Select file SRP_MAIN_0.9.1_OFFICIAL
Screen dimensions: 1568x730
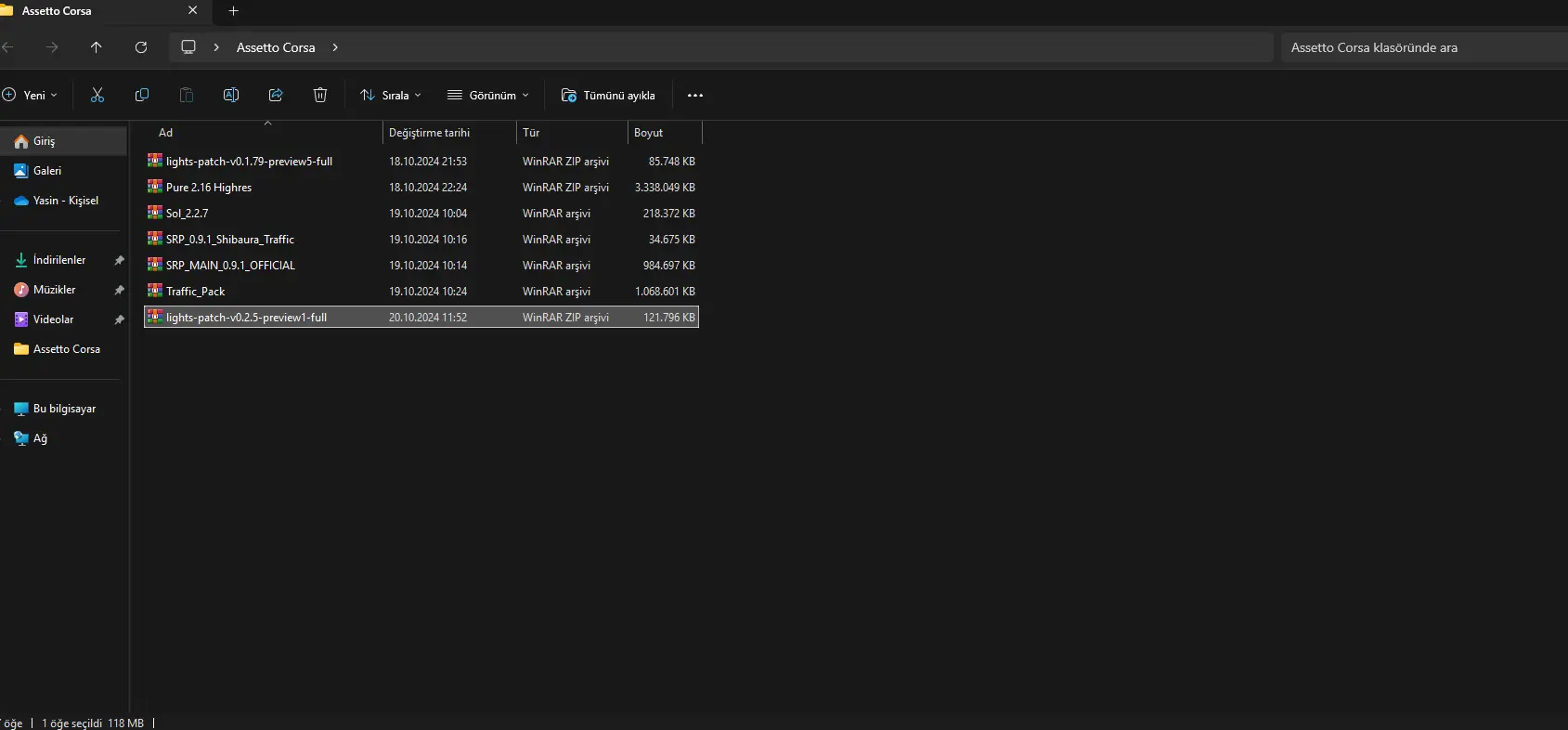(x=230, y=265)
